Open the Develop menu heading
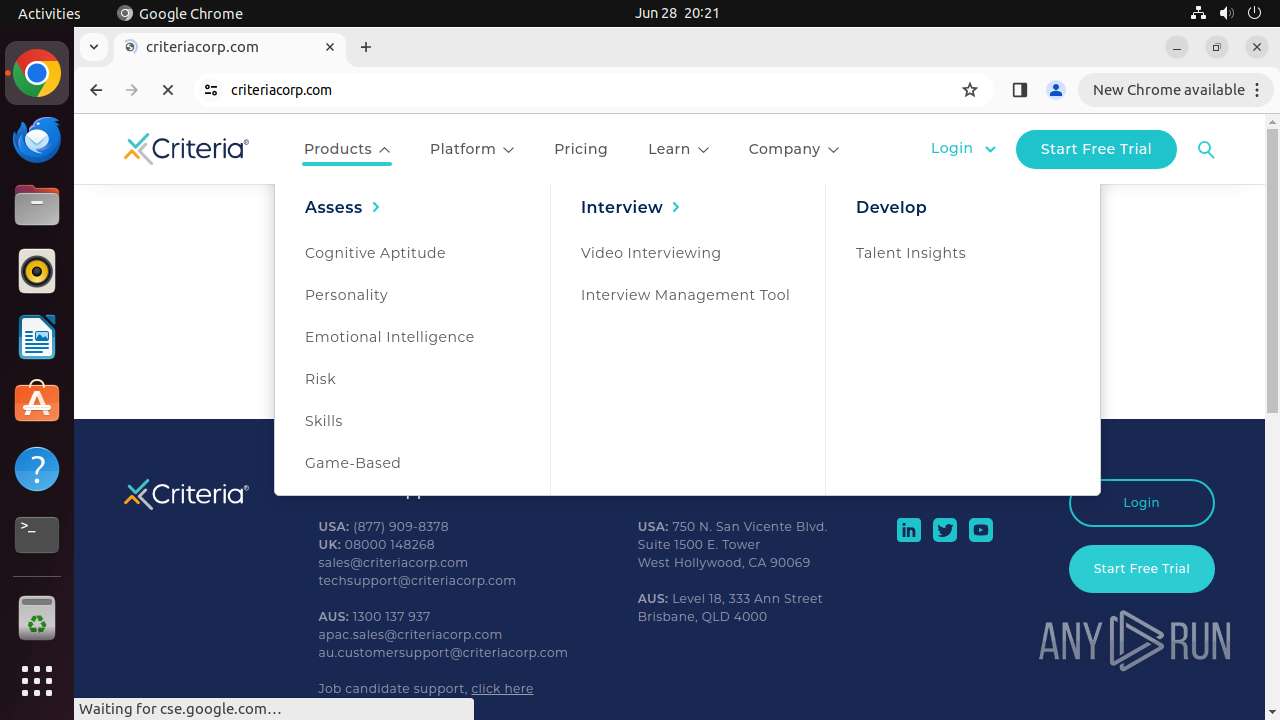 point(891,207)
